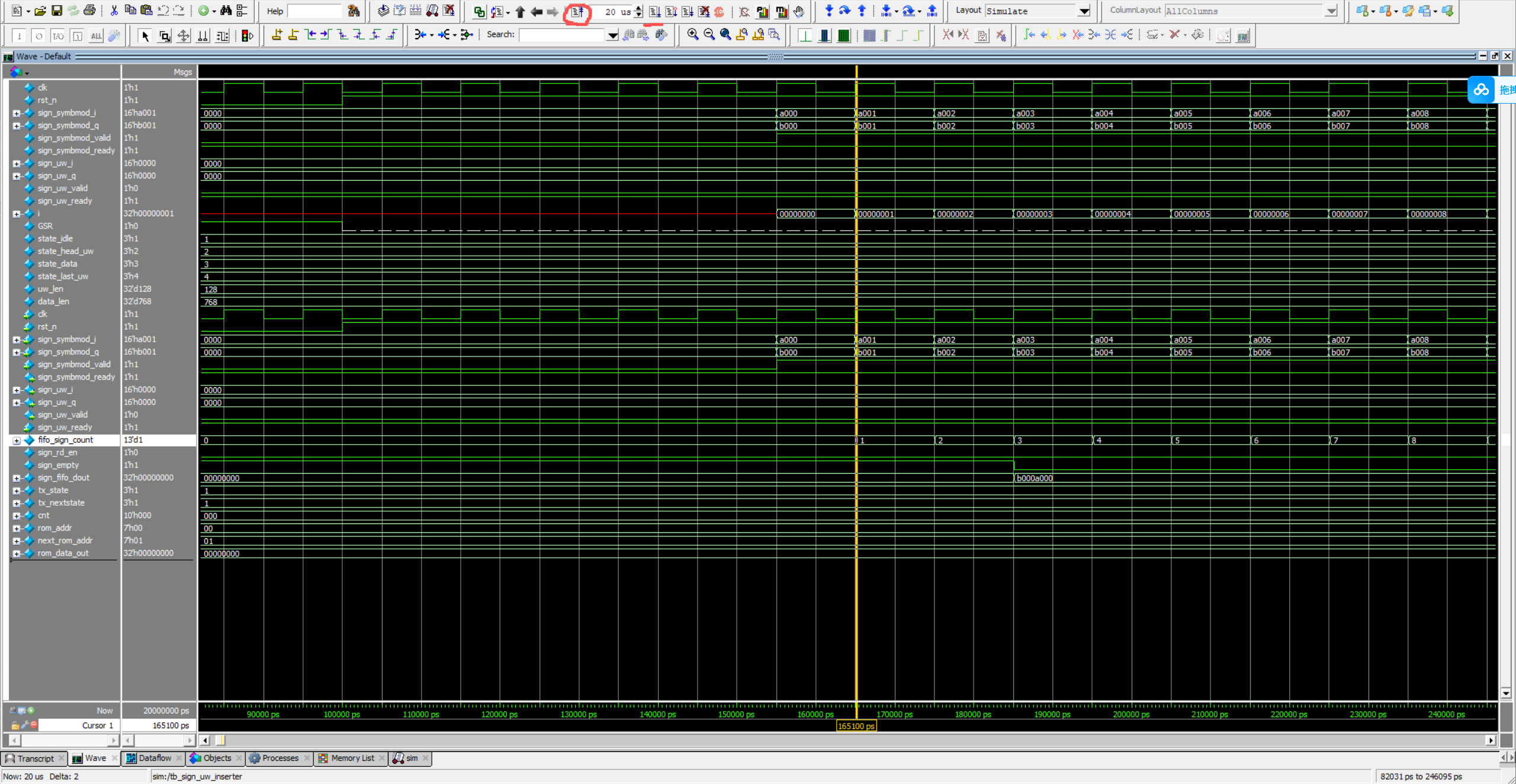Click the Zoom Out magnifier icon
This screenshot has height=784, width=1516.
pyautogui.click(x=709, y=34)
